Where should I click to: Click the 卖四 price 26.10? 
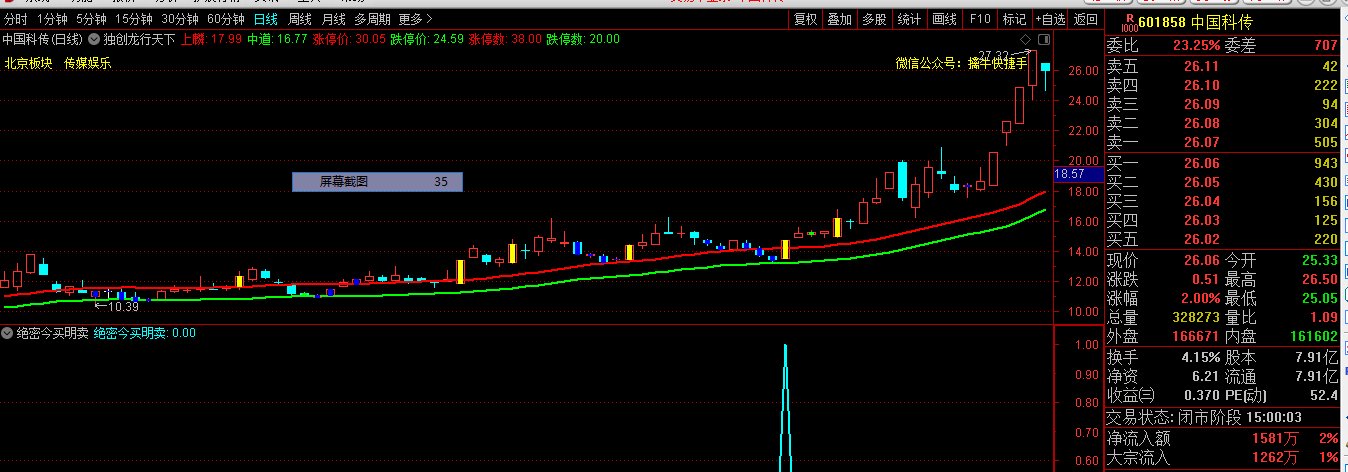coord(1200,85)
